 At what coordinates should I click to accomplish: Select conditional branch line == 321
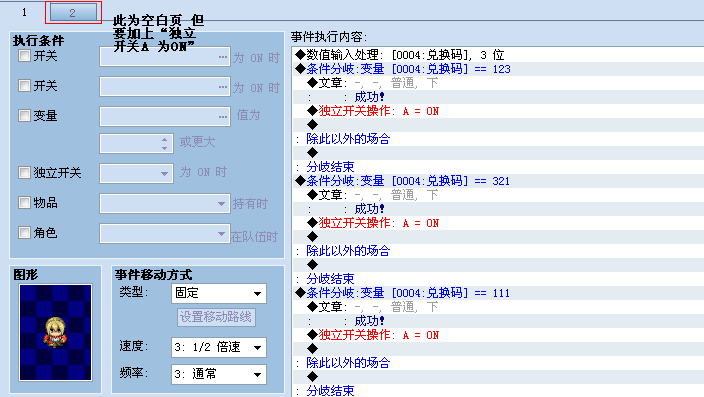[x=498, y=181]
